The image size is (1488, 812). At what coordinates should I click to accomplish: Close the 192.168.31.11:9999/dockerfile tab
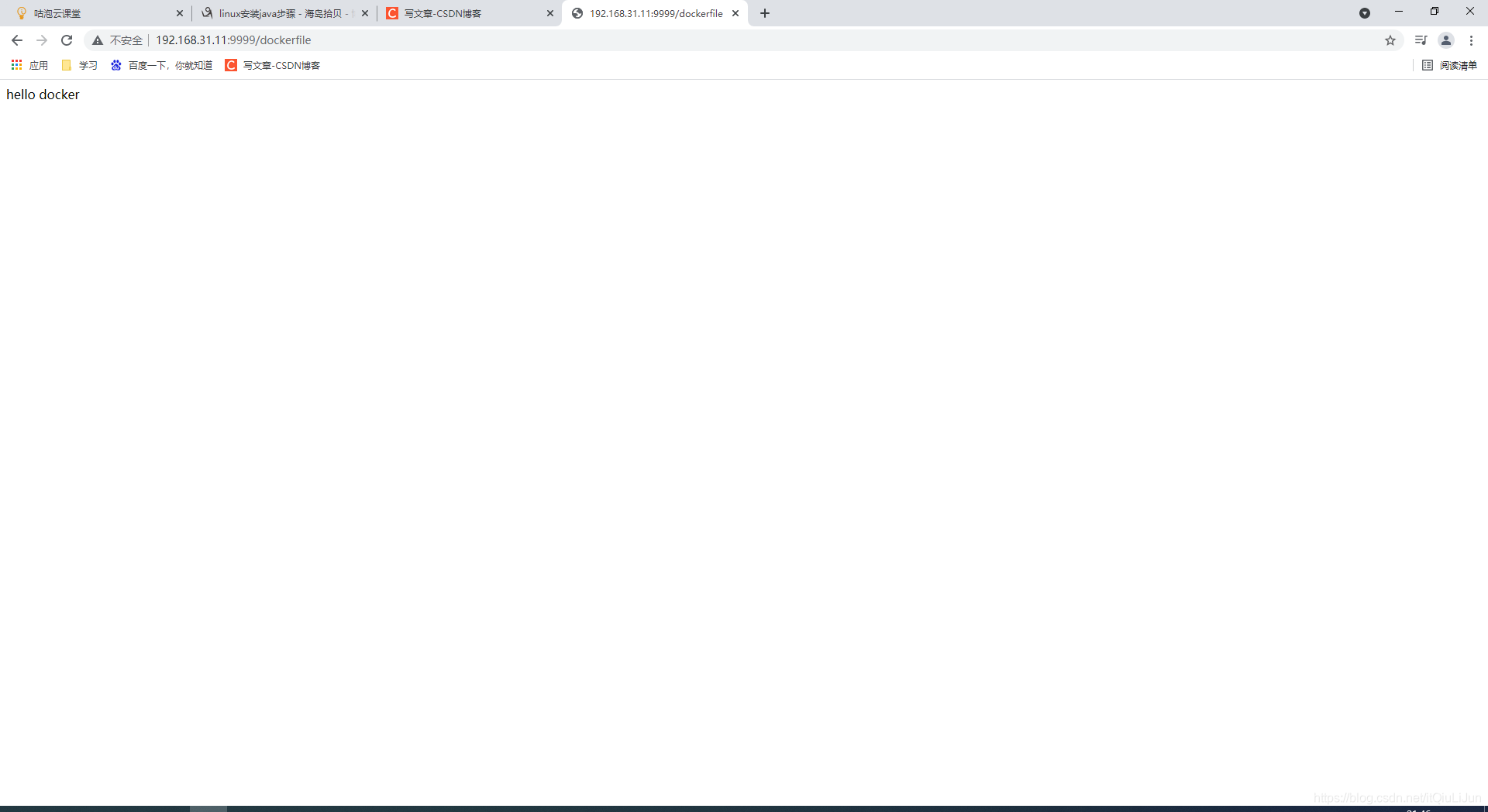tap(735, 13)
